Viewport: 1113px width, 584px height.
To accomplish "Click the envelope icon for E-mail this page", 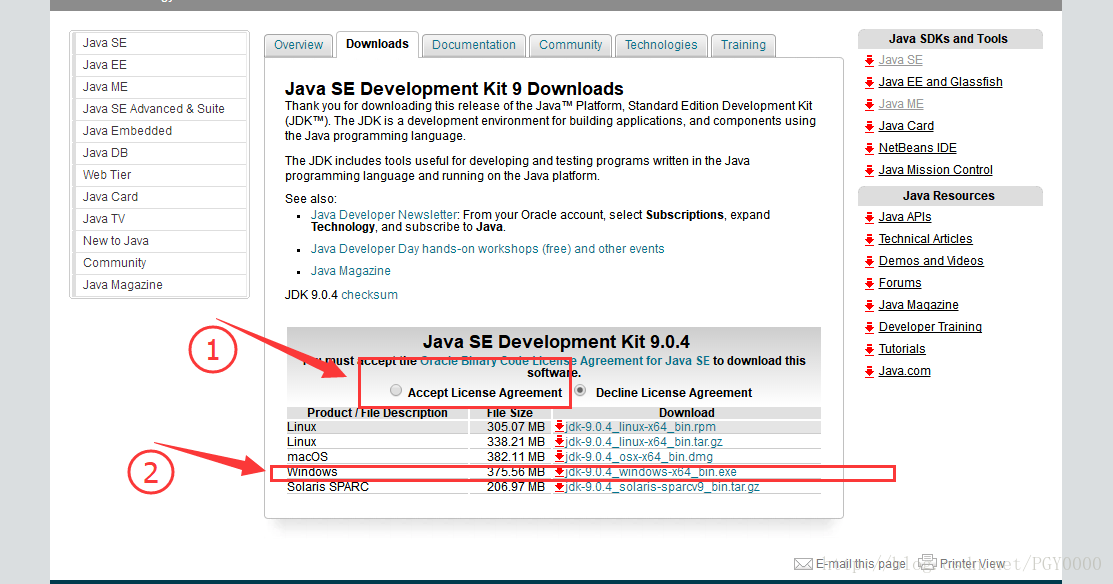I will (x=803, y=564).
